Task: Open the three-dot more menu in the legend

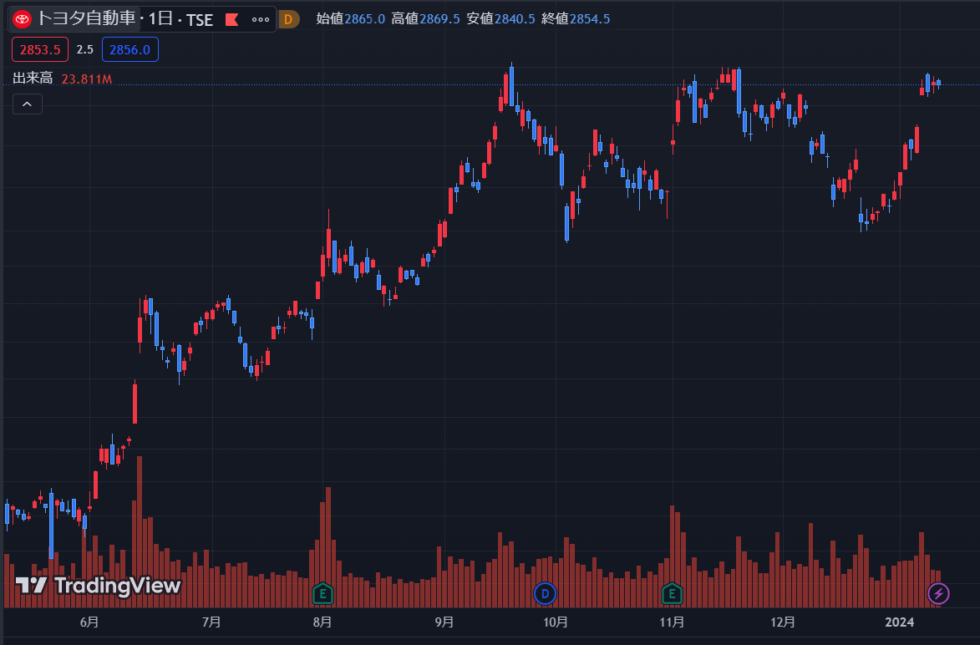Action: point(261,19)
